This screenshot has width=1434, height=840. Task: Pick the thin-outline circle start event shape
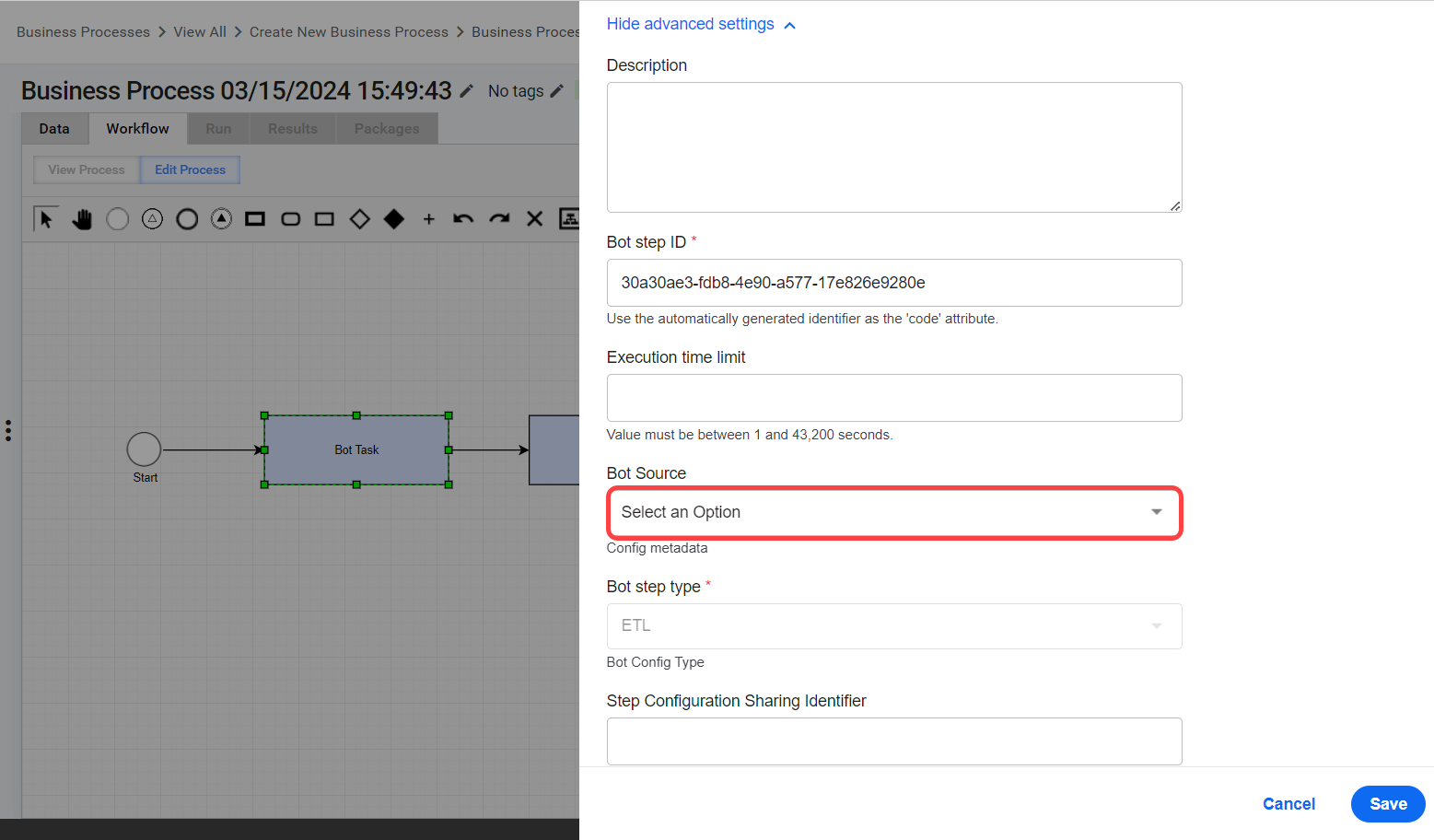click(117, 219)
